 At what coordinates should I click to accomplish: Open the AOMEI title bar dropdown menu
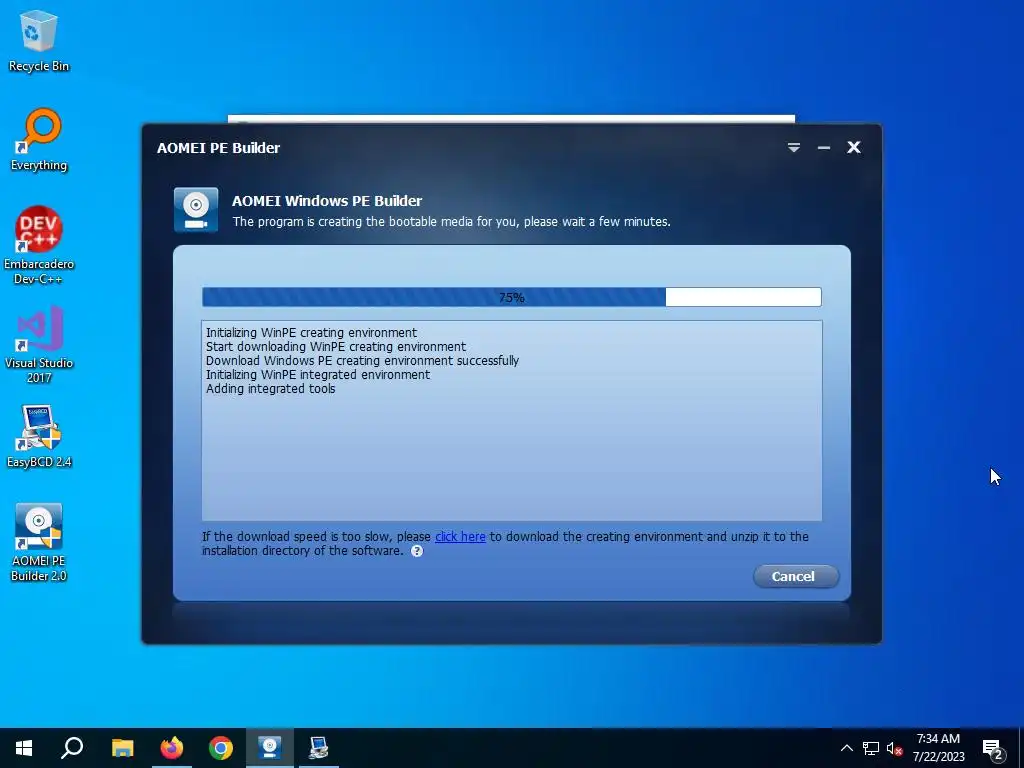tap(793, 148)
